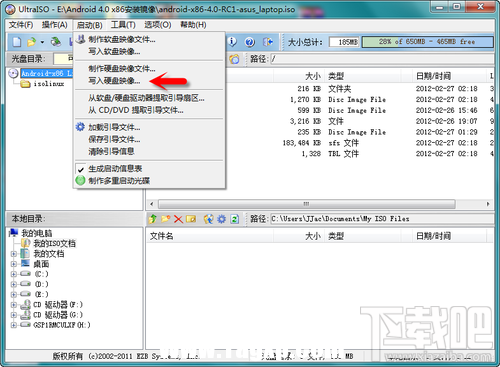
Task: Click the scrollbar right arrow
Action: (488, 204)
